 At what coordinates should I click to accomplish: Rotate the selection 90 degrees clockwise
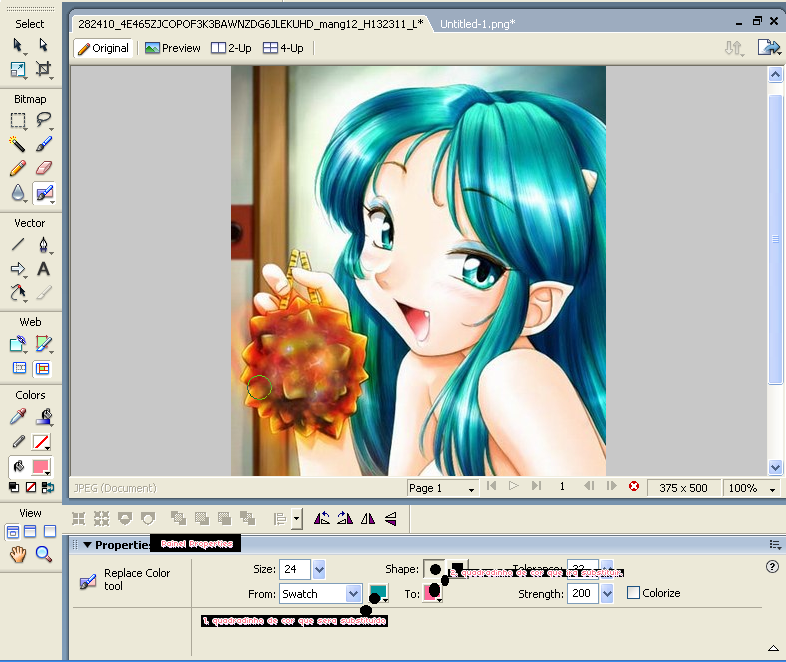point(345,518)
